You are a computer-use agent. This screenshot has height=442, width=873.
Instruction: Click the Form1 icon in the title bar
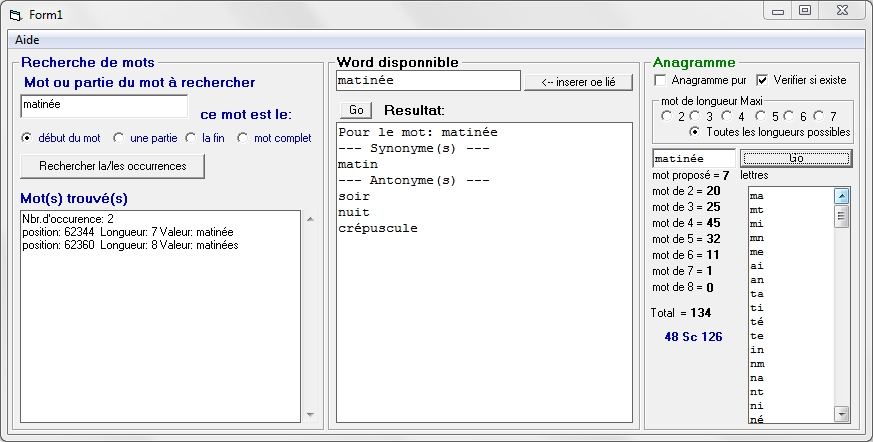[14, 14]
